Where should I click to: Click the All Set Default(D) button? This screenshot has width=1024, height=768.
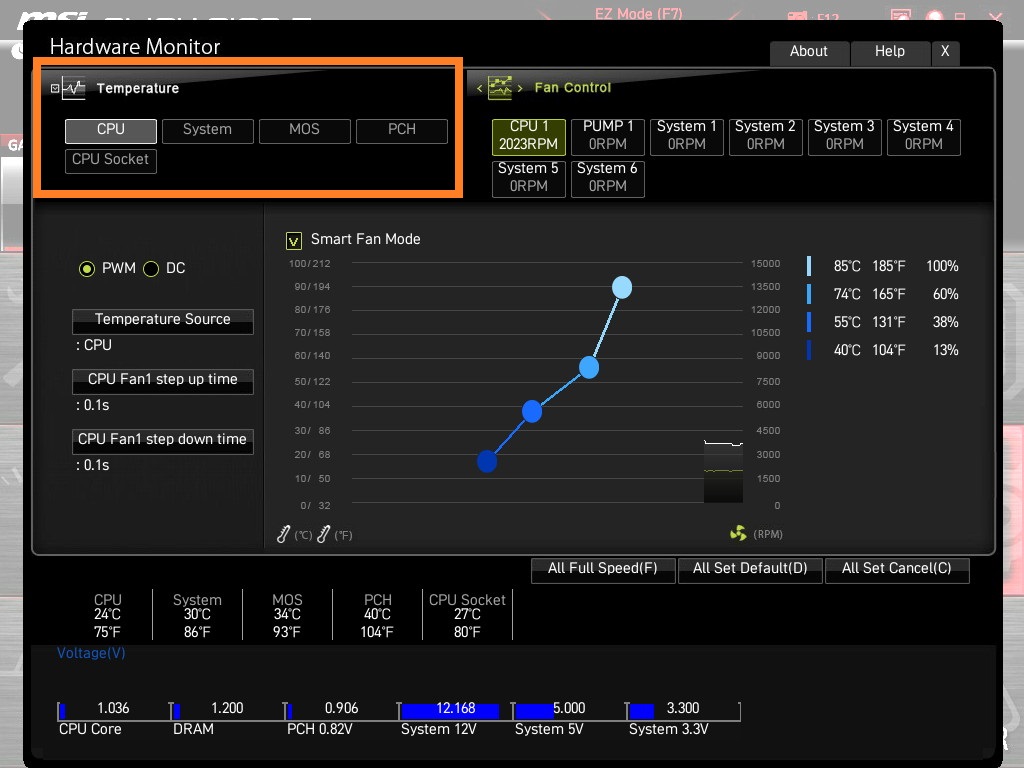point(750,569)
